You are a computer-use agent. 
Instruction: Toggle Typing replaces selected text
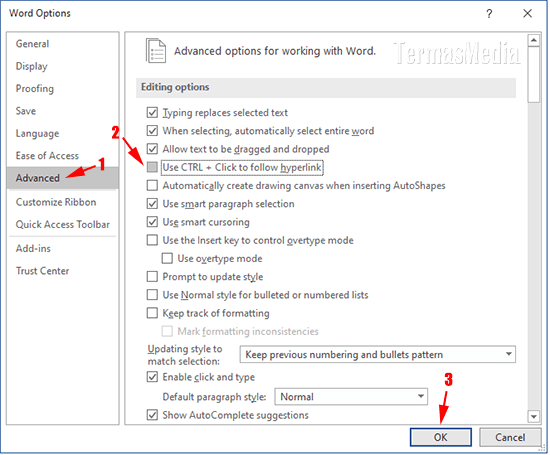152,113
